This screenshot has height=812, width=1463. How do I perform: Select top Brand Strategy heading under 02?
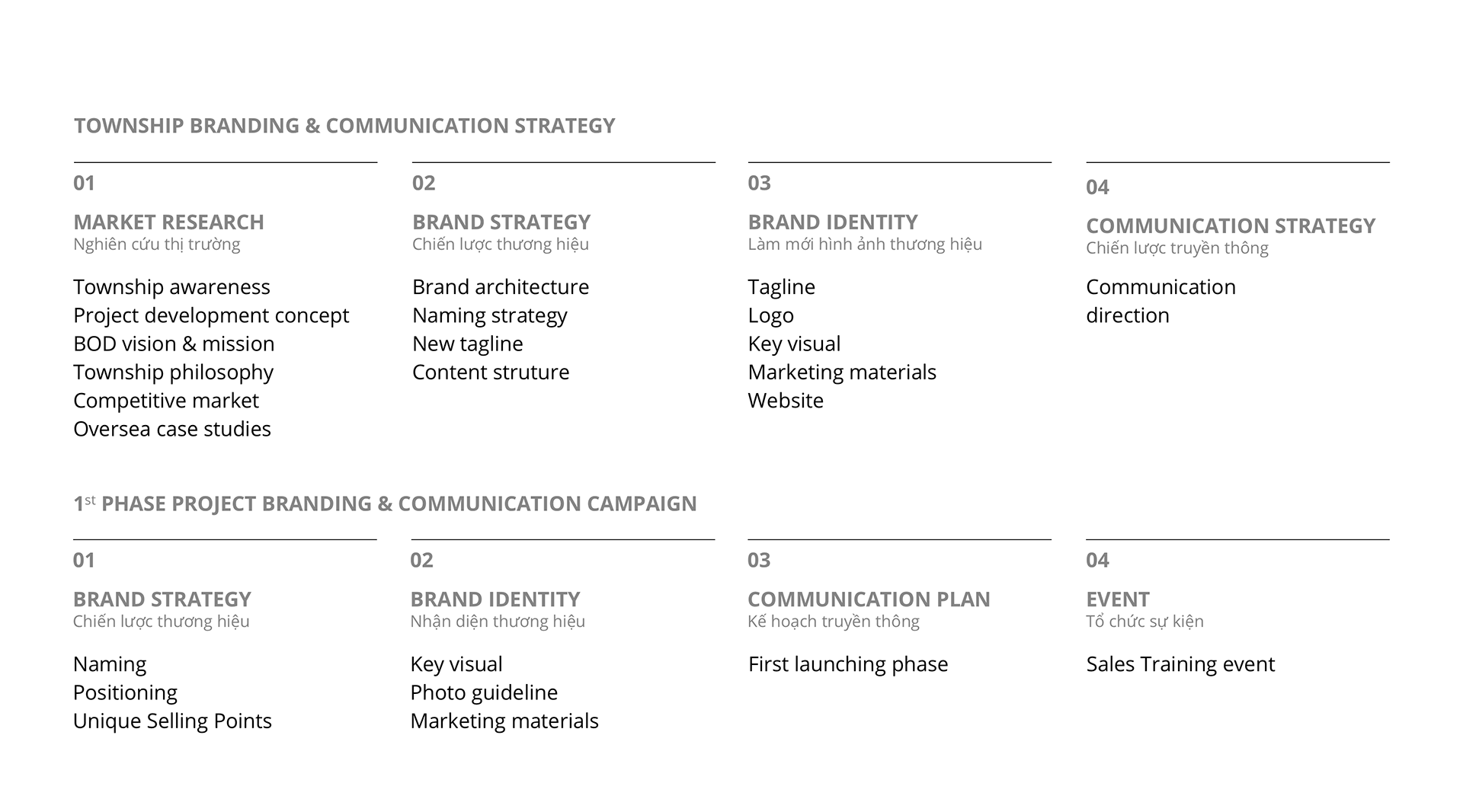(501, 222)
